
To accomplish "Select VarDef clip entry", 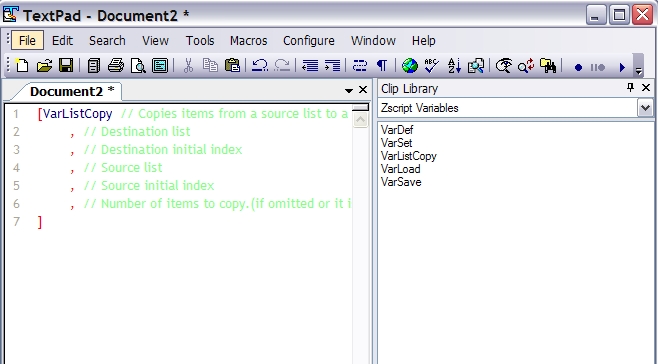I will click(397, 130).
